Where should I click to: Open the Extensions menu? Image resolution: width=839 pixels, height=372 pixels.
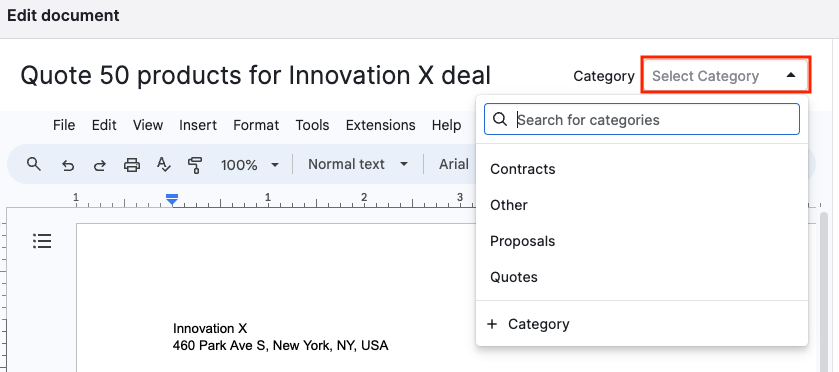tap(380, 125)
